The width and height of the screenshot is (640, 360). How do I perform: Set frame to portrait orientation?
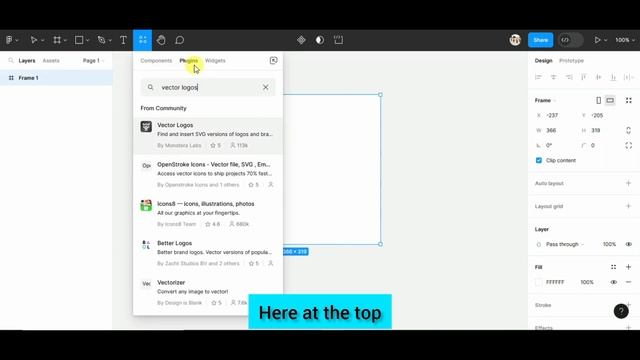[x=598, y=100]
